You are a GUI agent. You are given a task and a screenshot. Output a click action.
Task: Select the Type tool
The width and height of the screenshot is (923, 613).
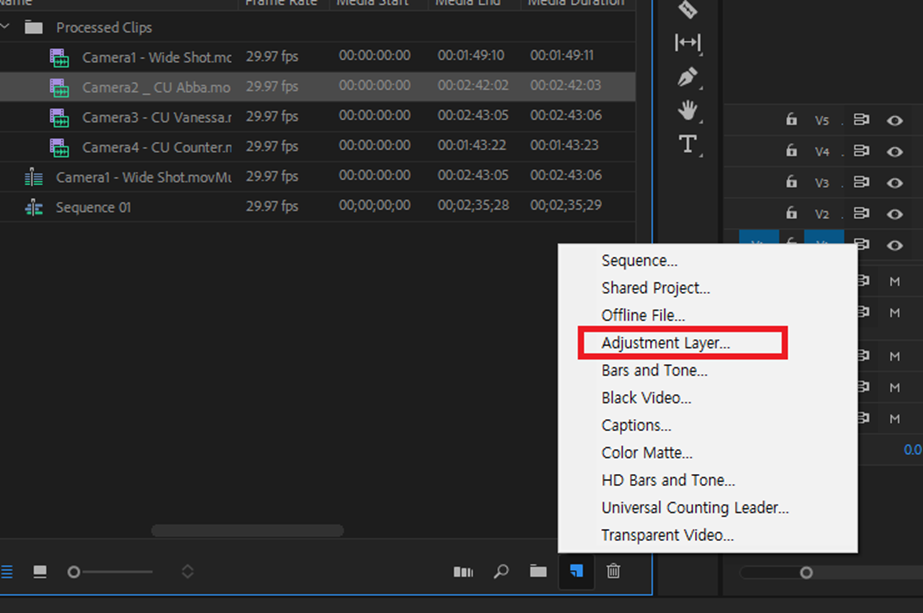tap(688, 144)
